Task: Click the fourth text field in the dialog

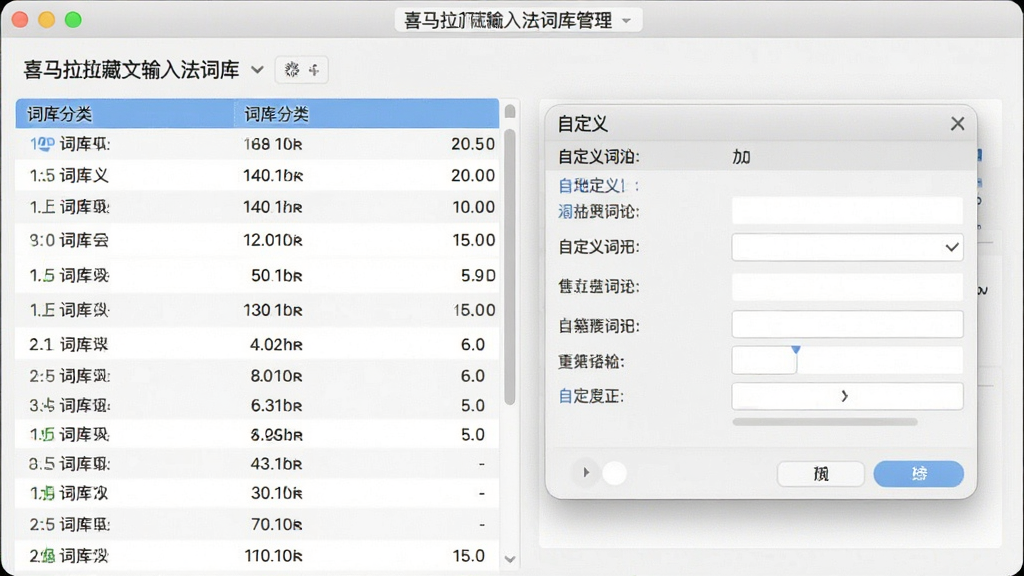Action: tap(847, 325)
